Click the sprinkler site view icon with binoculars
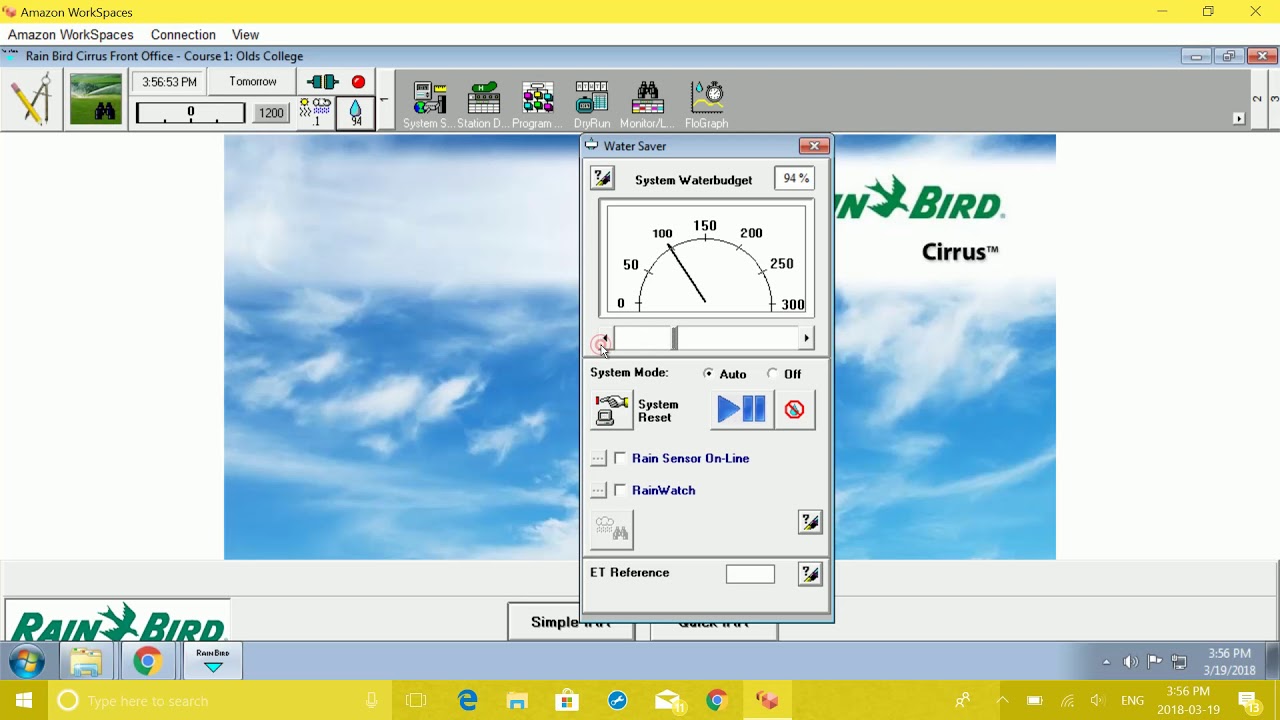 pos(95,100)
